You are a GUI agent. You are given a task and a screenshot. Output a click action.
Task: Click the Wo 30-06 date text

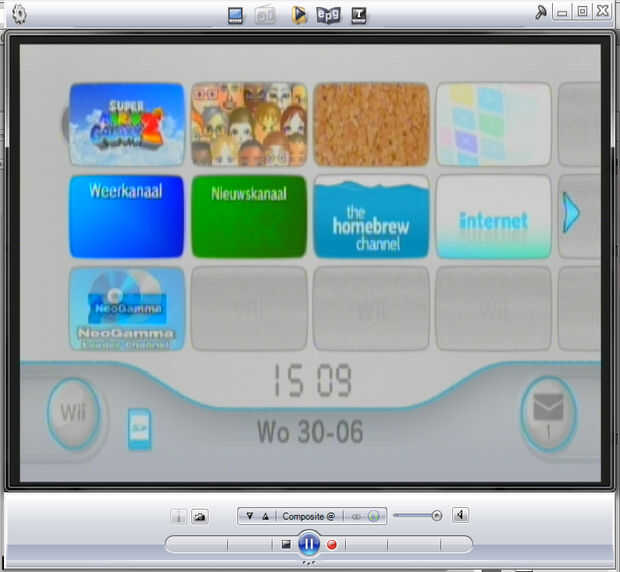point(310,431)
